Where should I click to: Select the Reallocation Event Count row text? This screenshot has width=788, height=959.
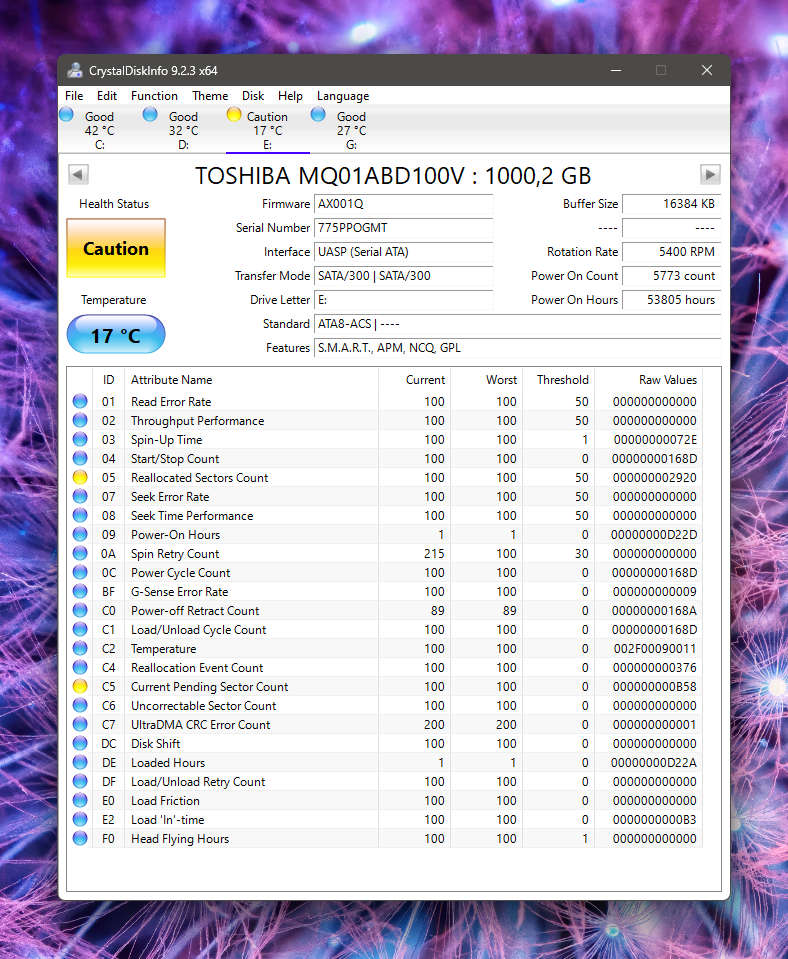pos(197,667)
